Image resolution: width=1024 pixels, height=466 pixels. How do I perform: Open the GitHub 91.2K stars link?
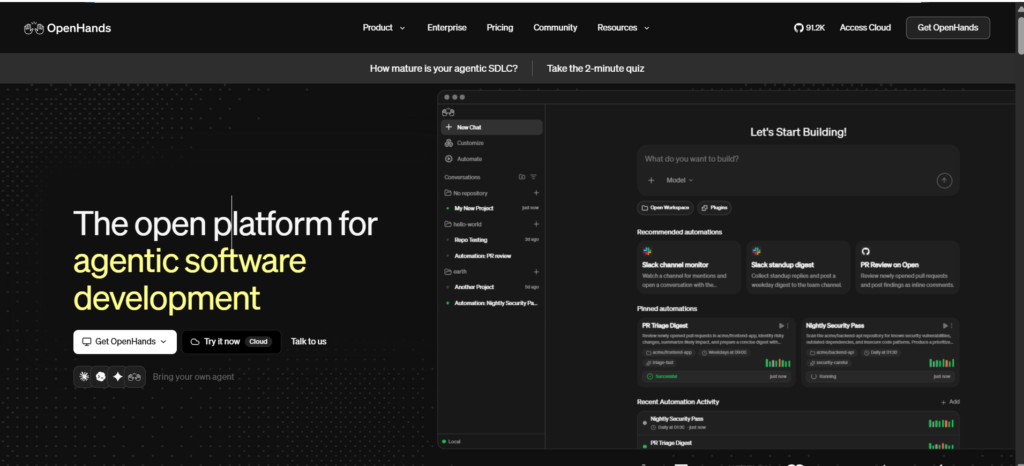tap(810, 28)
